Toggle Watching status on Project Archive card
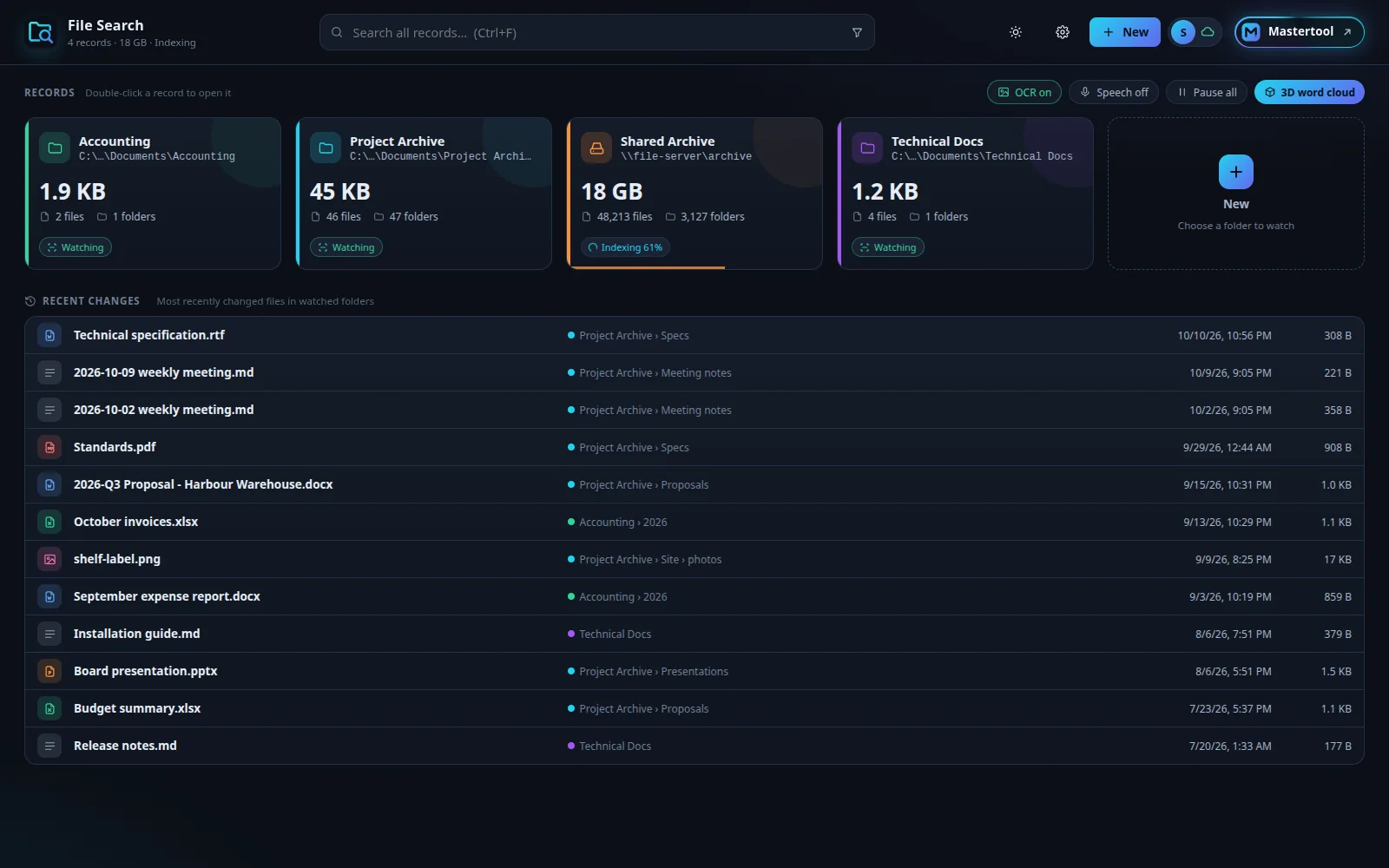The width and height of the screenshot is (1389, 868). 346,247
